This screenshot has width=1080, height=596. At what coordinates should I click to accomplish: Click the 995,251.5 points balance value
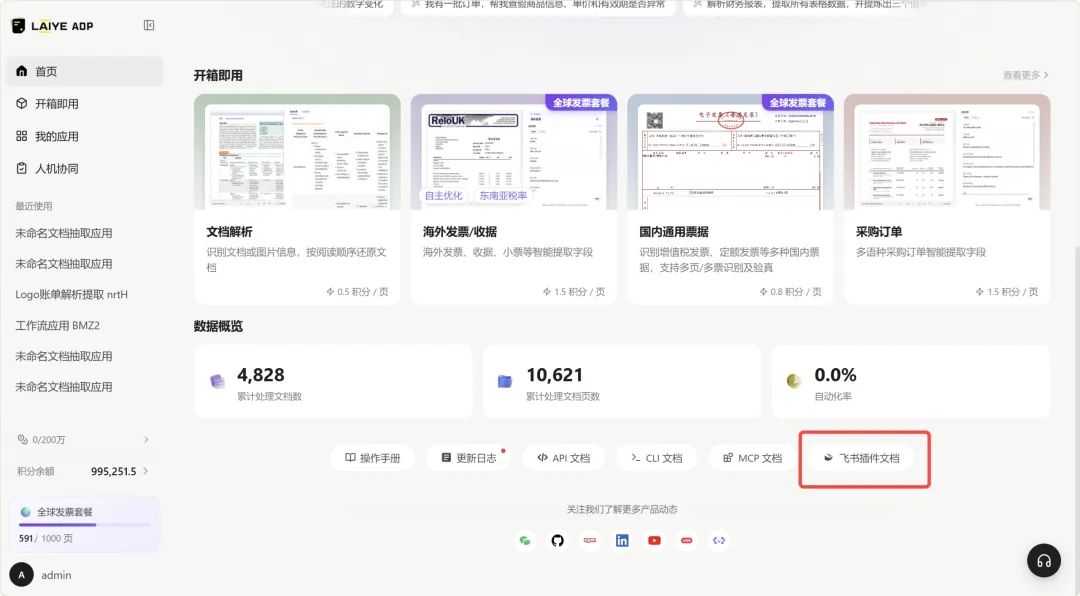[x=114, y=471]
